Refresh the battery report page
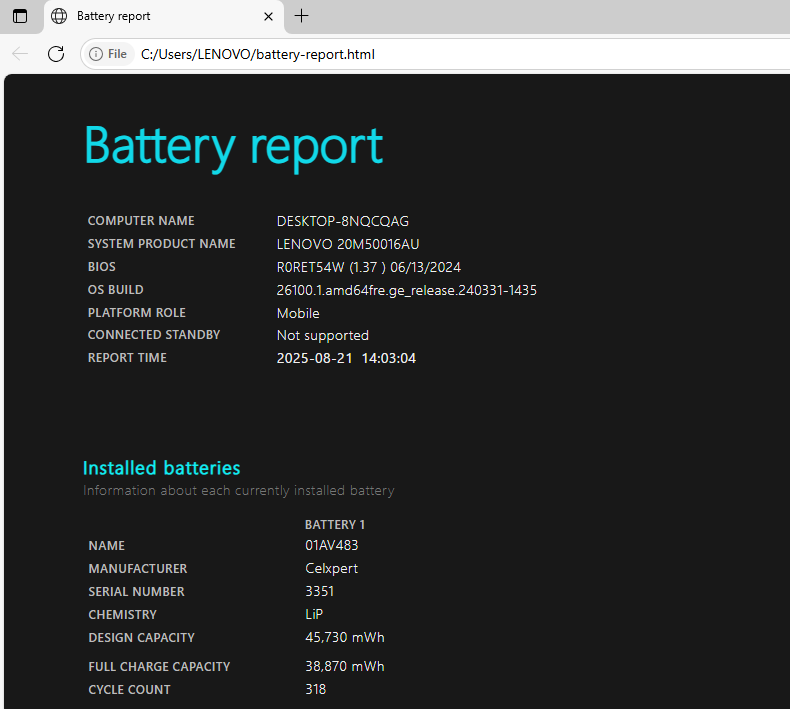Image resolution: width=790 pixels, height=709 pixels. pyautogui.click(x=56, y=54)
